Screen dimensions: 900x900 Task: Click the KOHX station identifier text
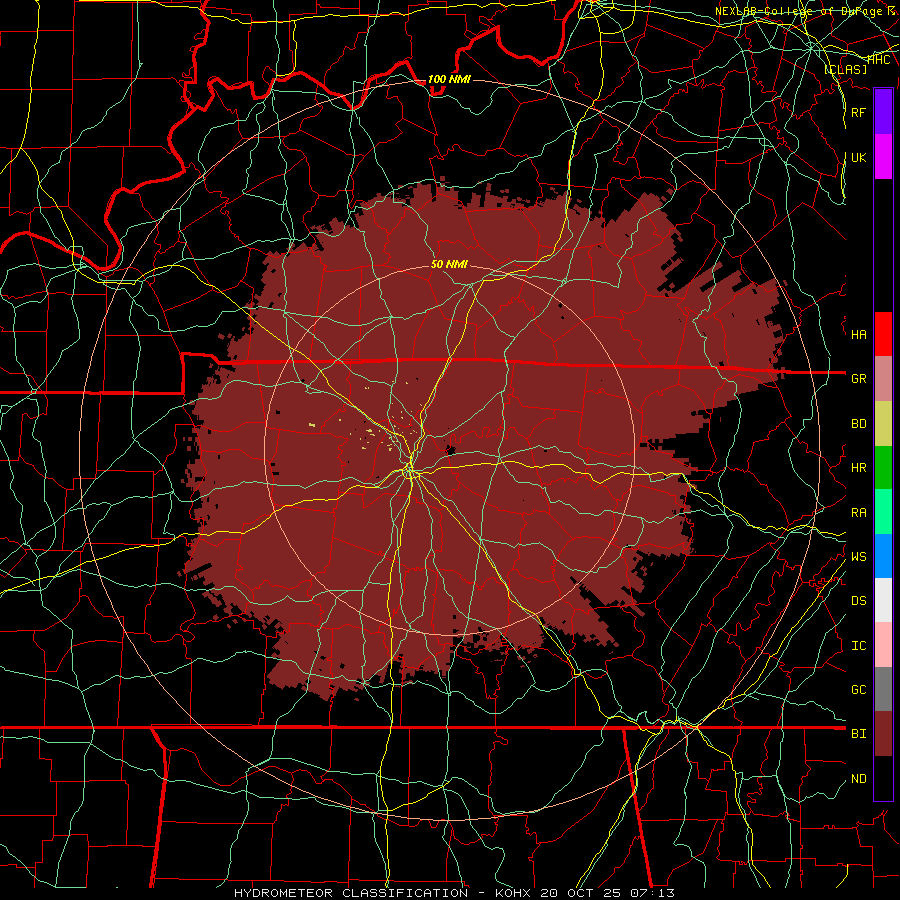(x=513, y=893)
